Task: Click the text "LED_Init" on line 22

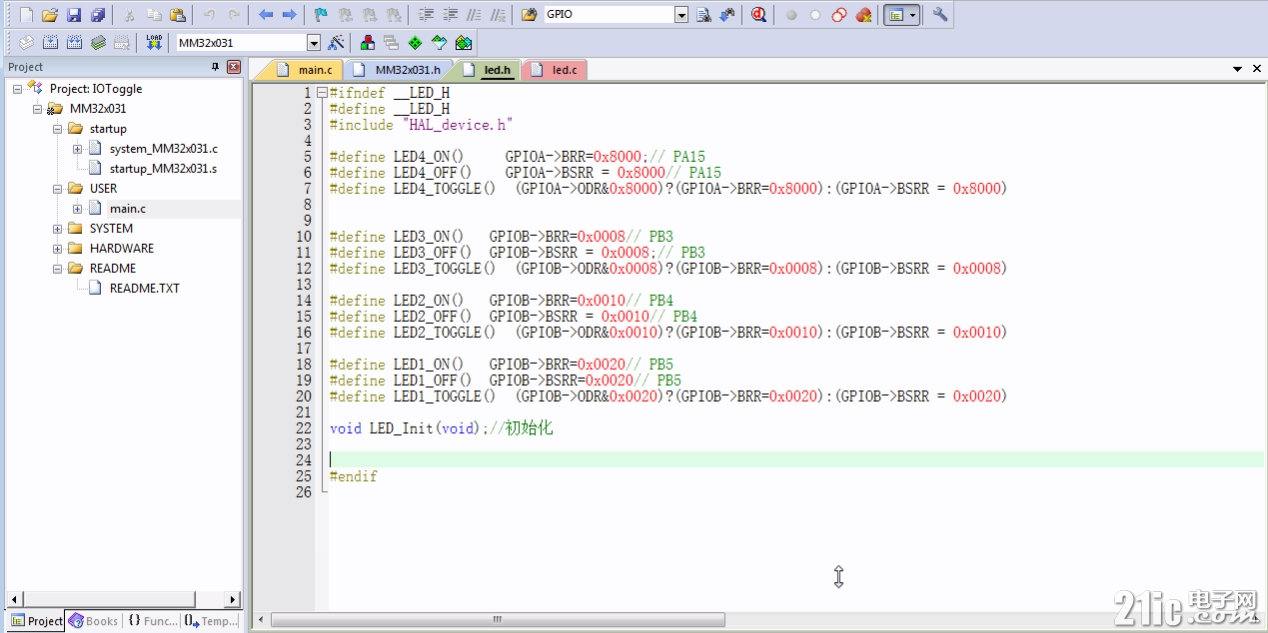Action: pyautogui.click(x=401, y=428)
